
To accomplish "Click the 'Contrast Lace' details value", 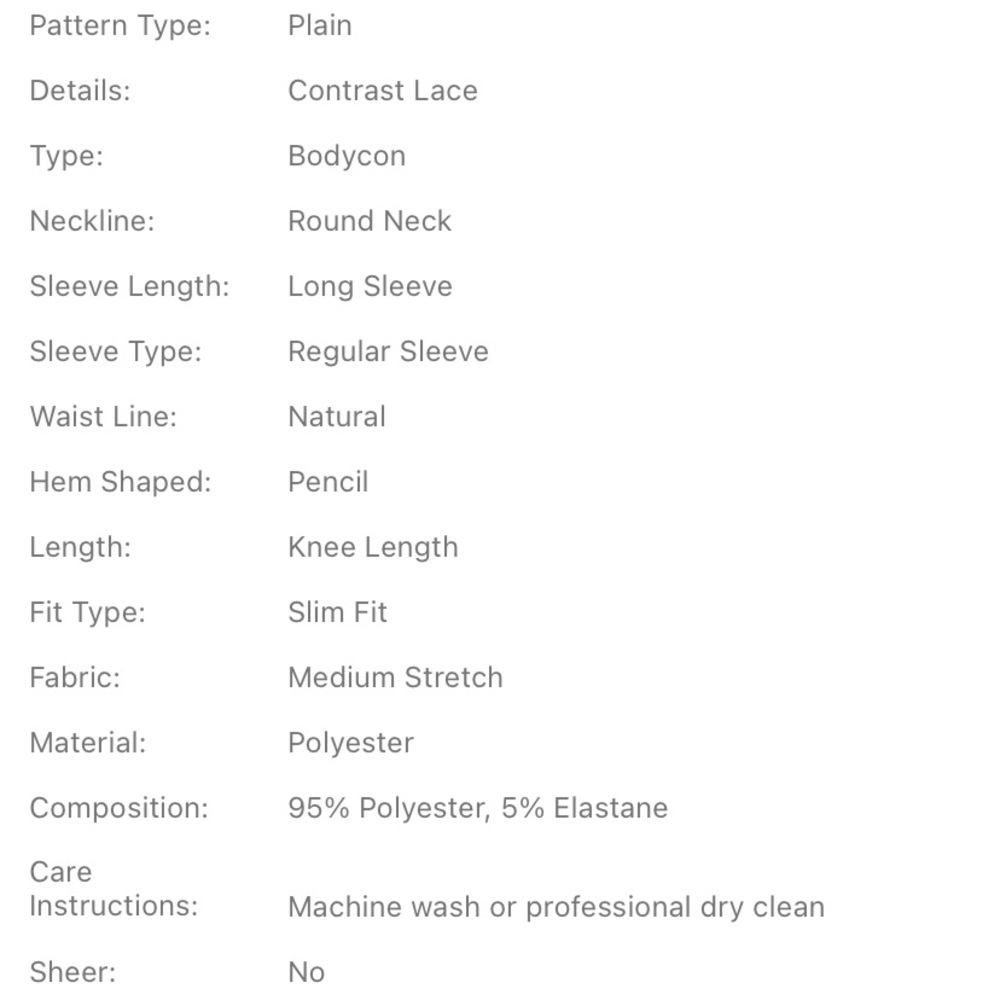I will point(383,91).
